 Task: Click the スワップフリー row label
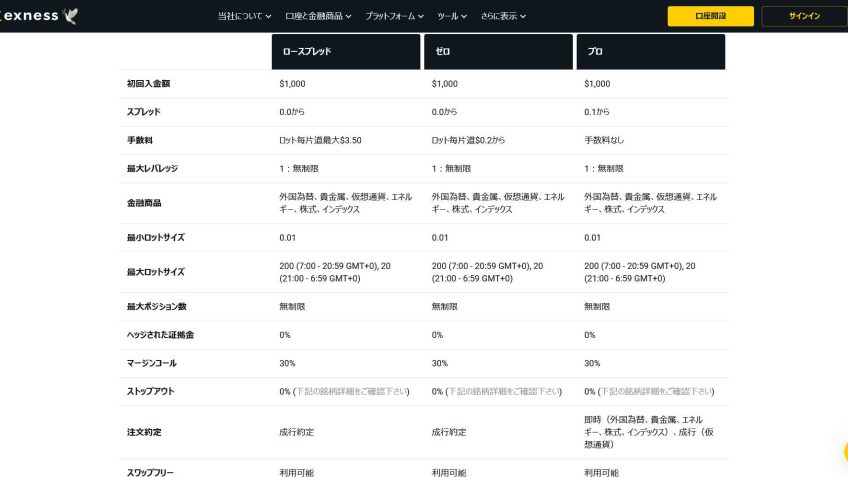(150, 472)
